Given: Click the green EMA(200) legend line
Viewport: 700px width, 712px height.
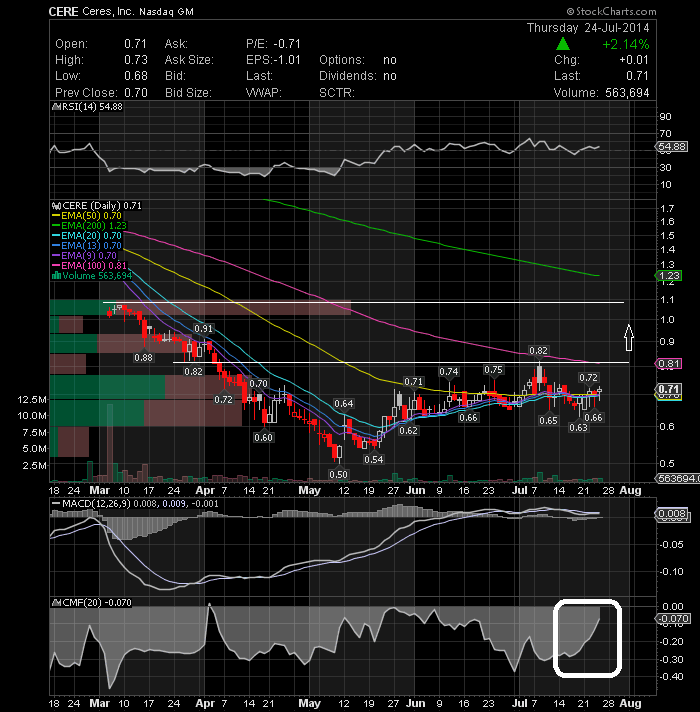Looking at the screenshot, I should [56, 226].
